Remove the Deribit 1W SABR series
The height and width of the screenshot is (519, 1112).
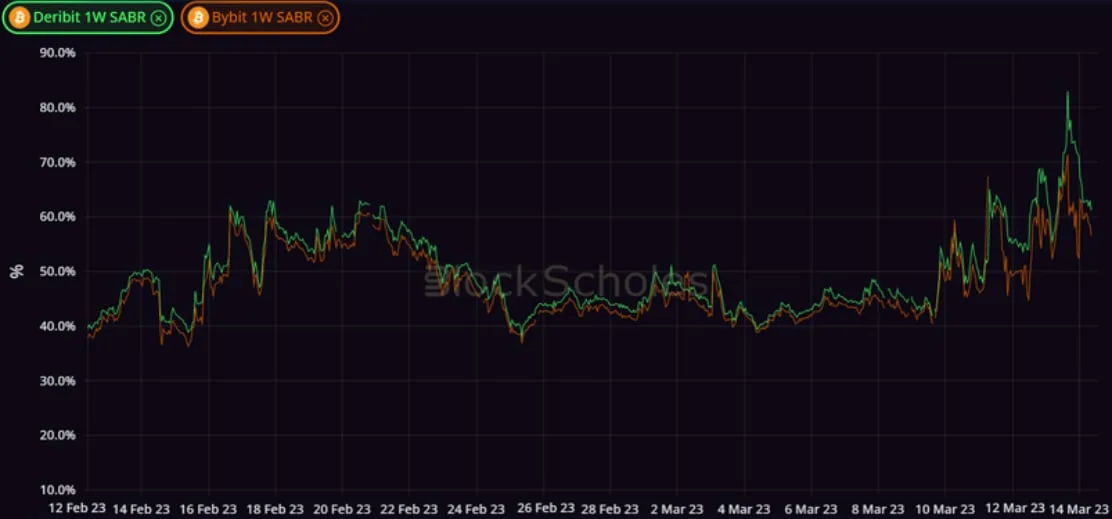coord(158,18)
